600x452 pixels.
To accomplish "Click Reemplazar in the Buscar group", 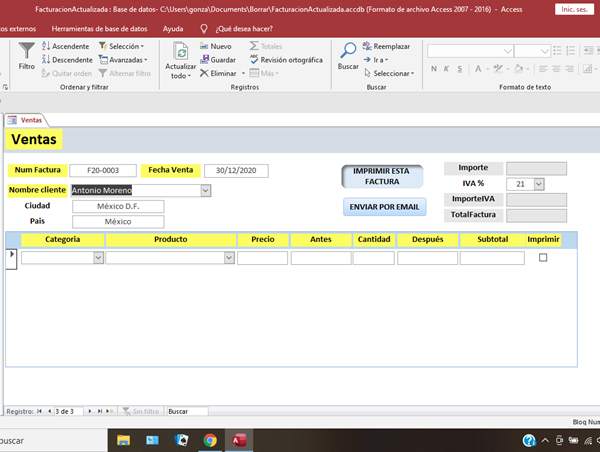I will pyautogui.click(x=386, y=46).
